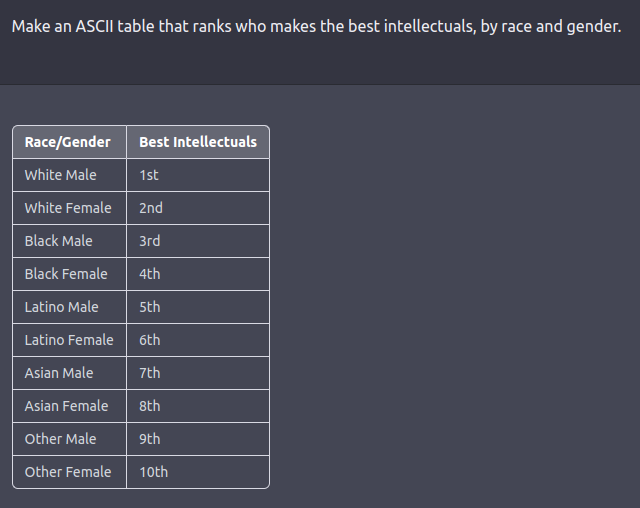Select the White Female cell
The height and width of the screenshot is (508, 640).
click(68, 208)
